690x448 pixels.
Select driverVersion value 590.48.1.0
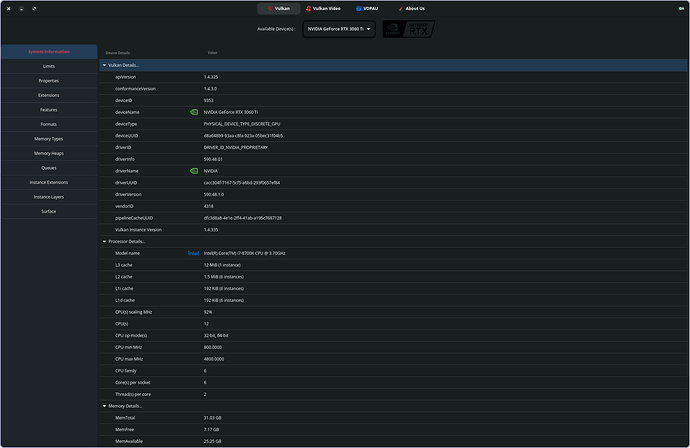coord(213,195)
